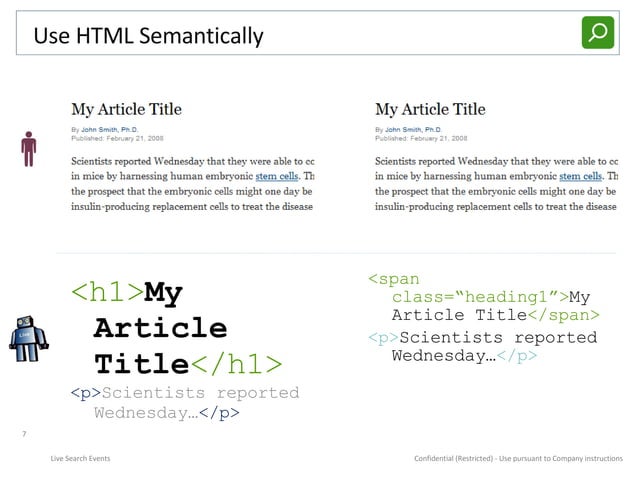Click the Live Search Events footer text

coord(80,458)
